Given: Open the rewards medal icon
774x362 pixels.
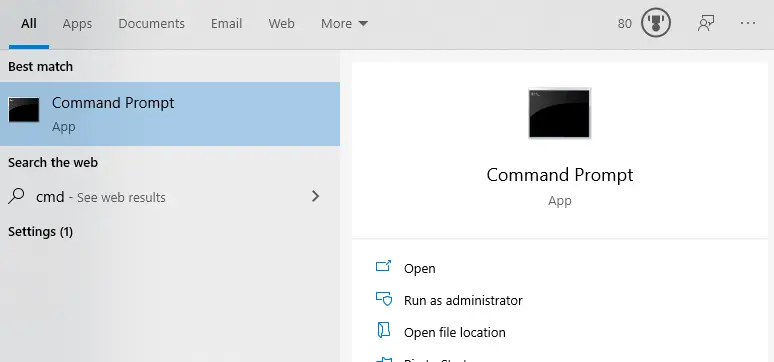Looking at the screenshot, I should coord(656,23).
